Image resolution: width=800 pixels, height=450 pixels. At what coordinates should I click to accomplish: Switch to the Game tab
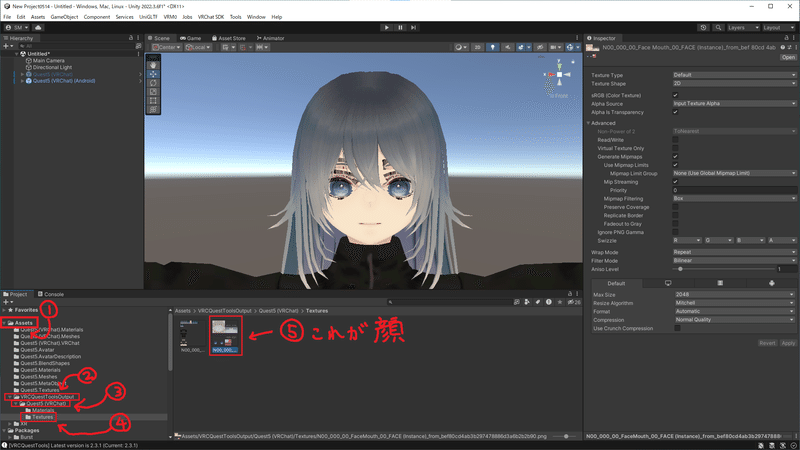pyautogui.click(x=190, y=38)
